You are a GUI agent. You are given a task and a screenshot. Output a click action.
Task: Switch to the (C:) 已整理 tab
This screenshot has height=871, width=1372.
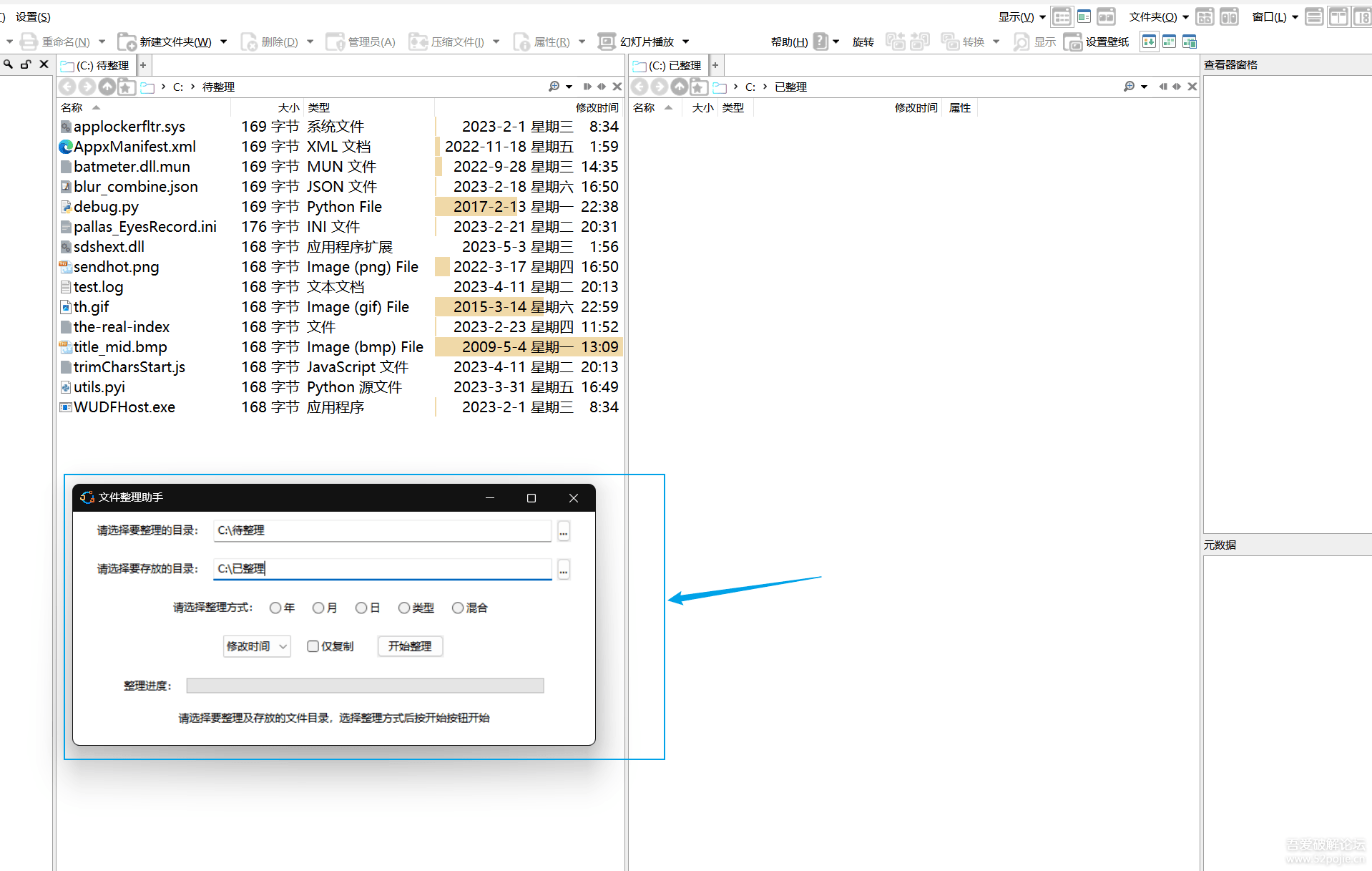pyautogui.click(x=668, y=66)
